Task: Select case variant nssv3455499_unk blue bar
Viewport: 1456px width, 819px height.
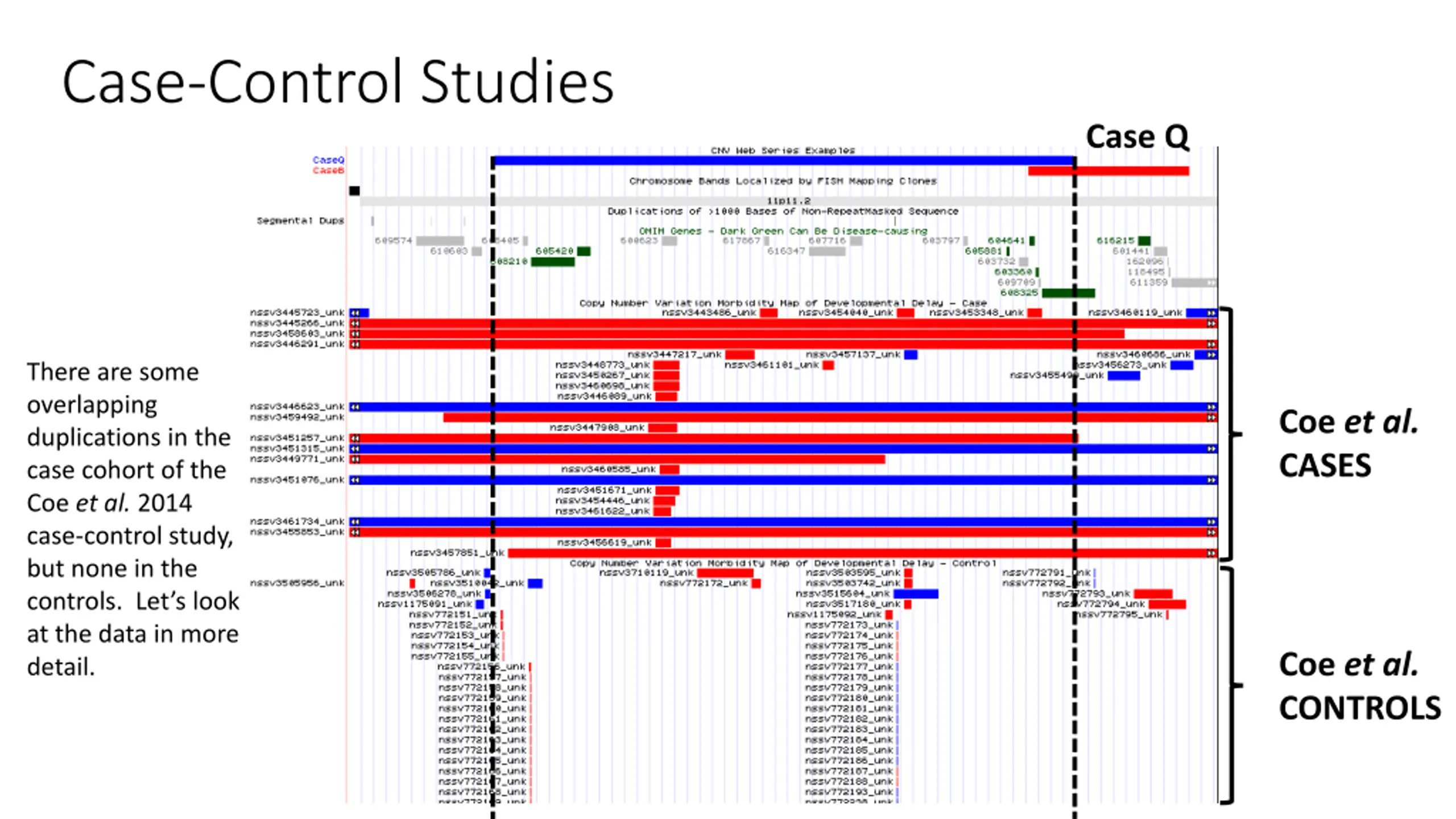Action: pyautogui.click(x=1124, y=375)
